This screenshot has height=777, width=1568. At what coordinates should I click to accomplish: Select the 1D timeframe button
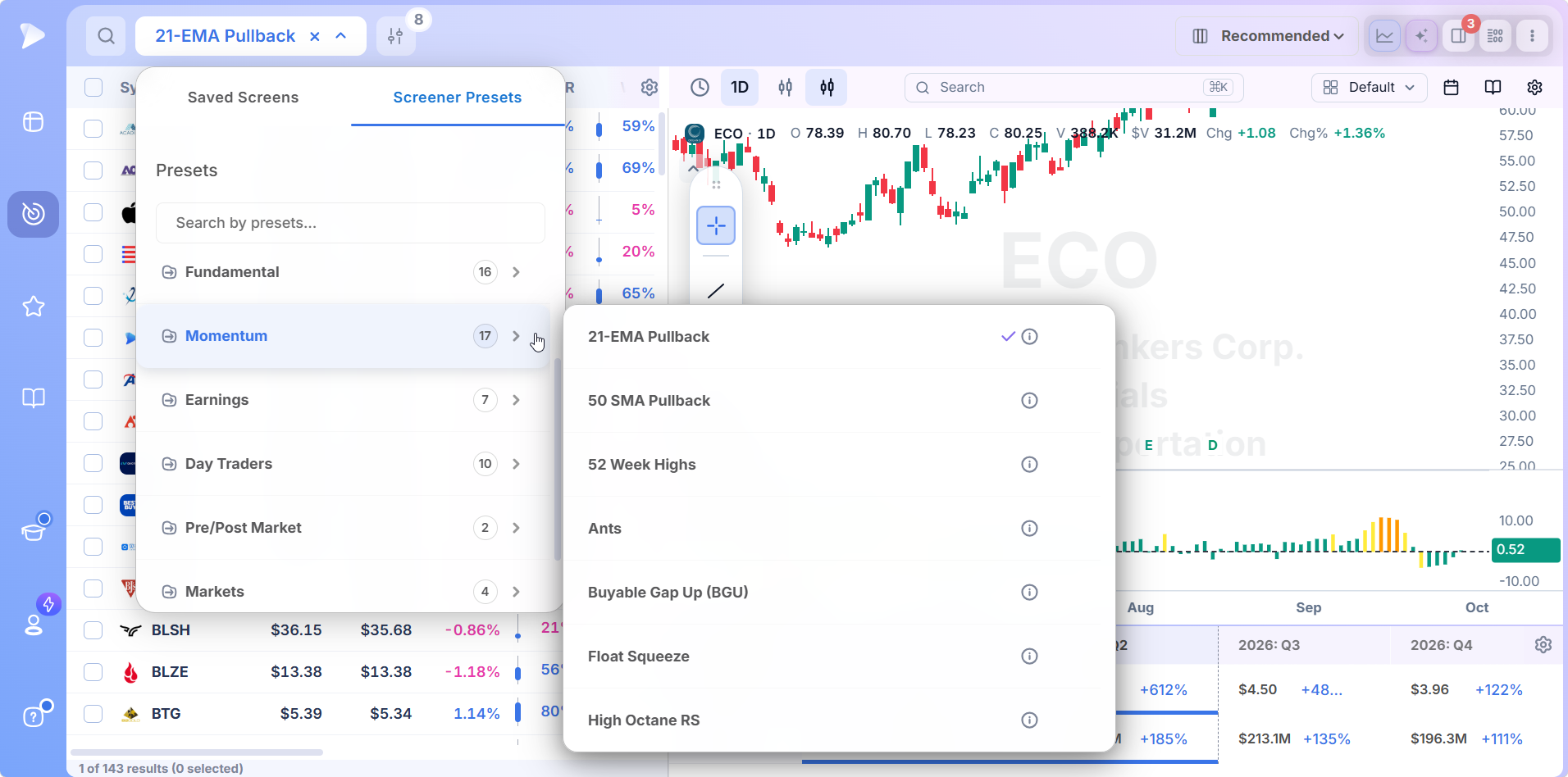pyautogui.click(x=740, y=88)
